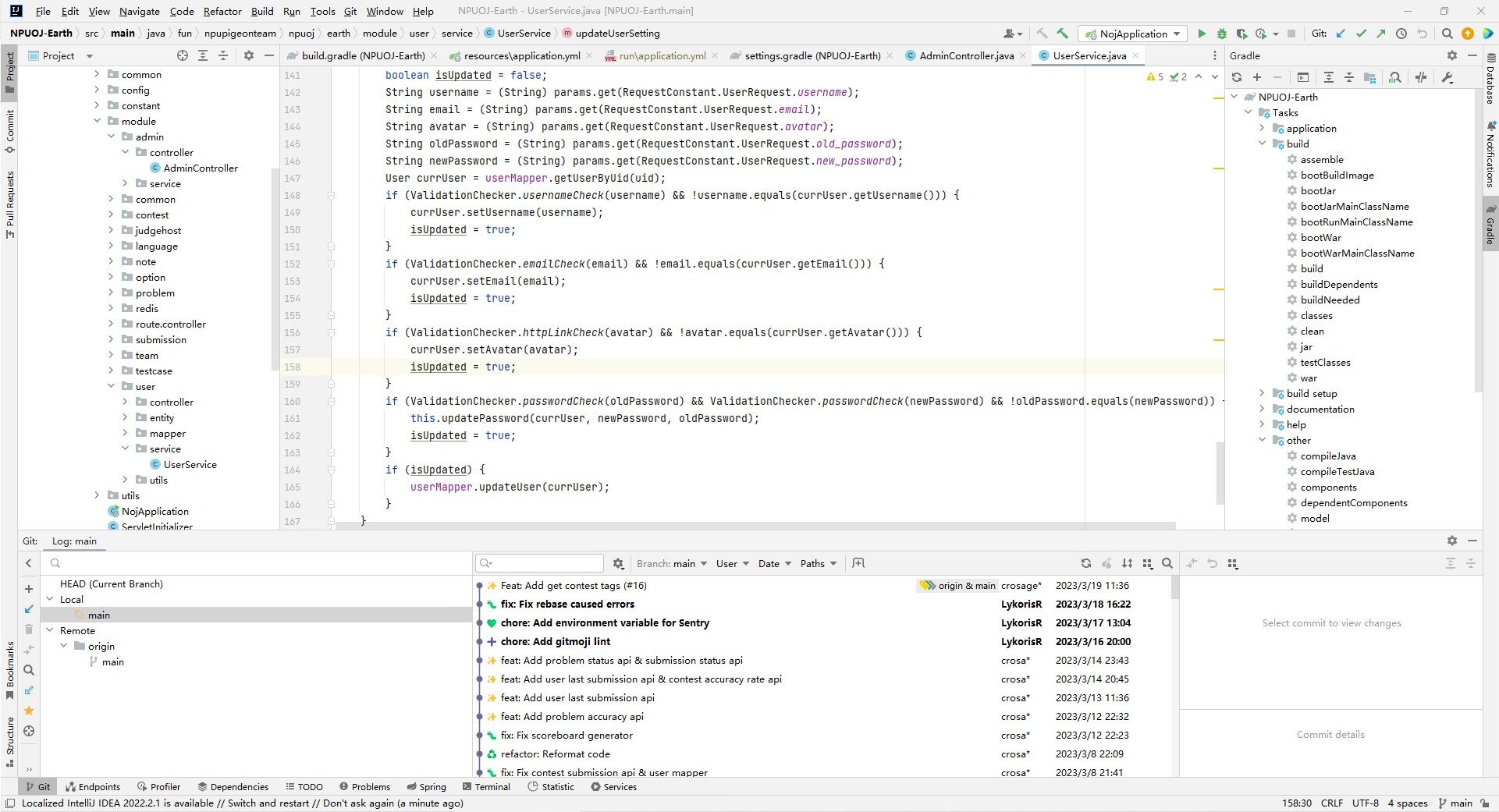Screen dimensions: 1499x812
Task: Click CRLF line separator in status bar
Action: [x=1331, y=803]
